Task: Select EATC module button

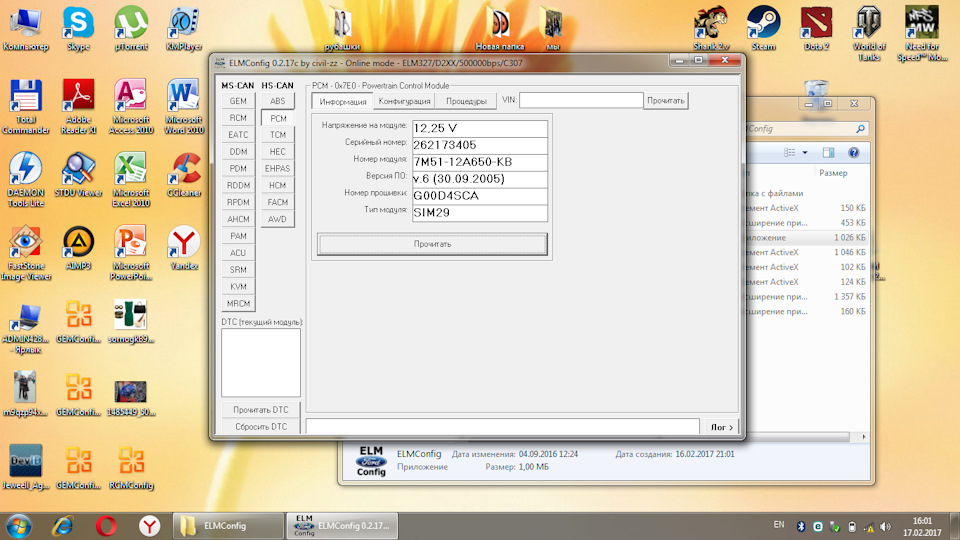Action: pyautogui.click(x=238, y=135)
